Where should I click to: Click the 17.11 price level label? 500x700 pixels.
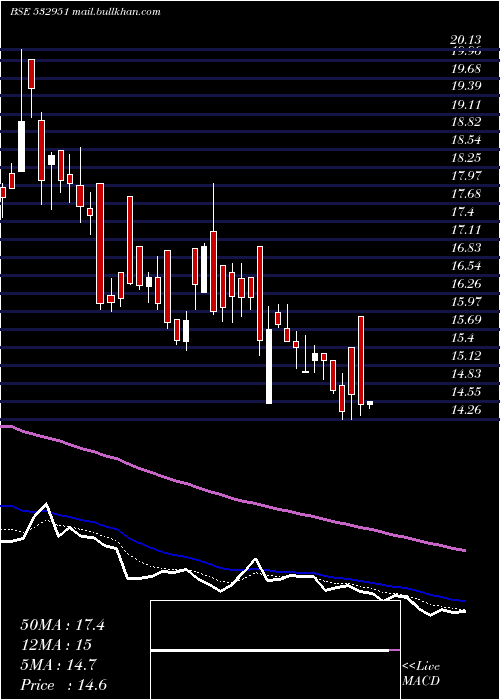click(467, 230)
